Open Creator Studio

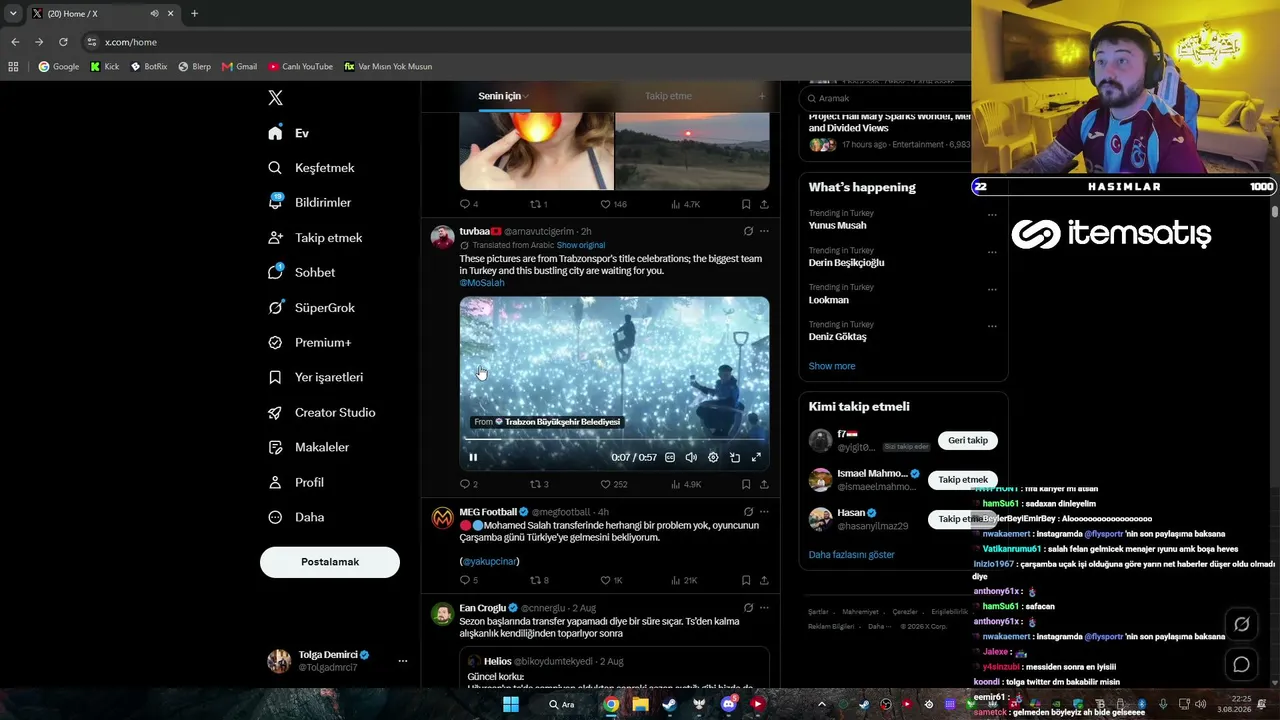pyautogui.click(x=321, y=413)
